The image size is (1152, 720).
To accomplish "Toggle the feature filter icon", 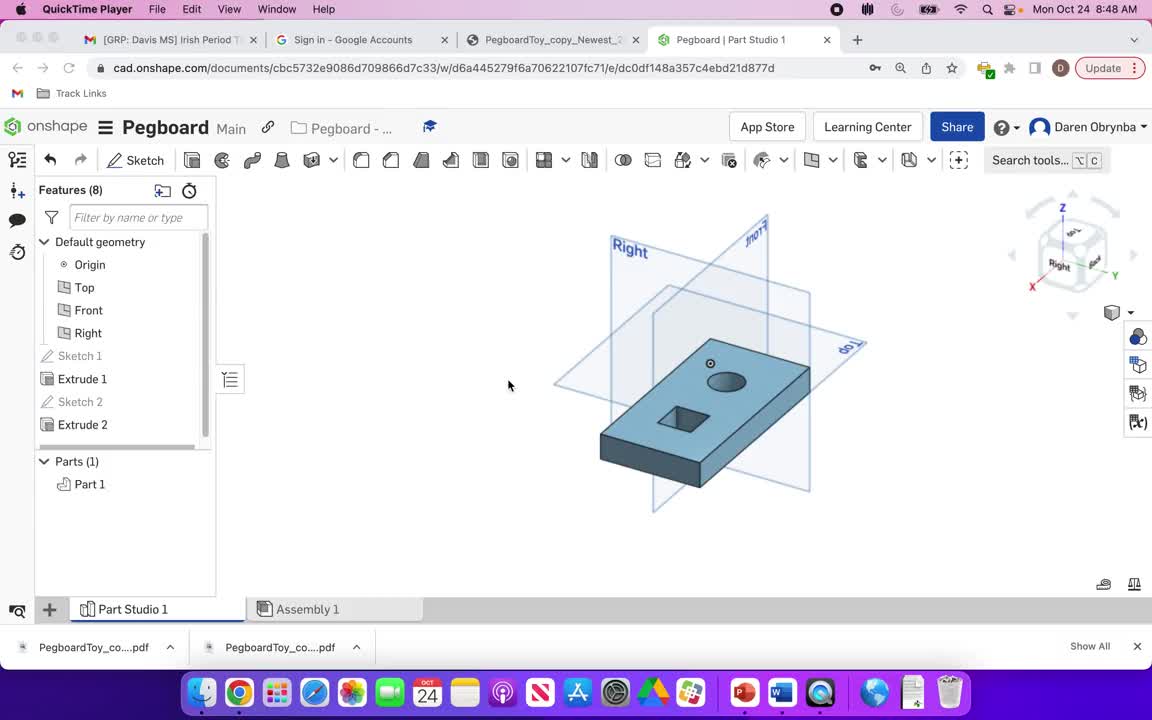I will 51,217.
